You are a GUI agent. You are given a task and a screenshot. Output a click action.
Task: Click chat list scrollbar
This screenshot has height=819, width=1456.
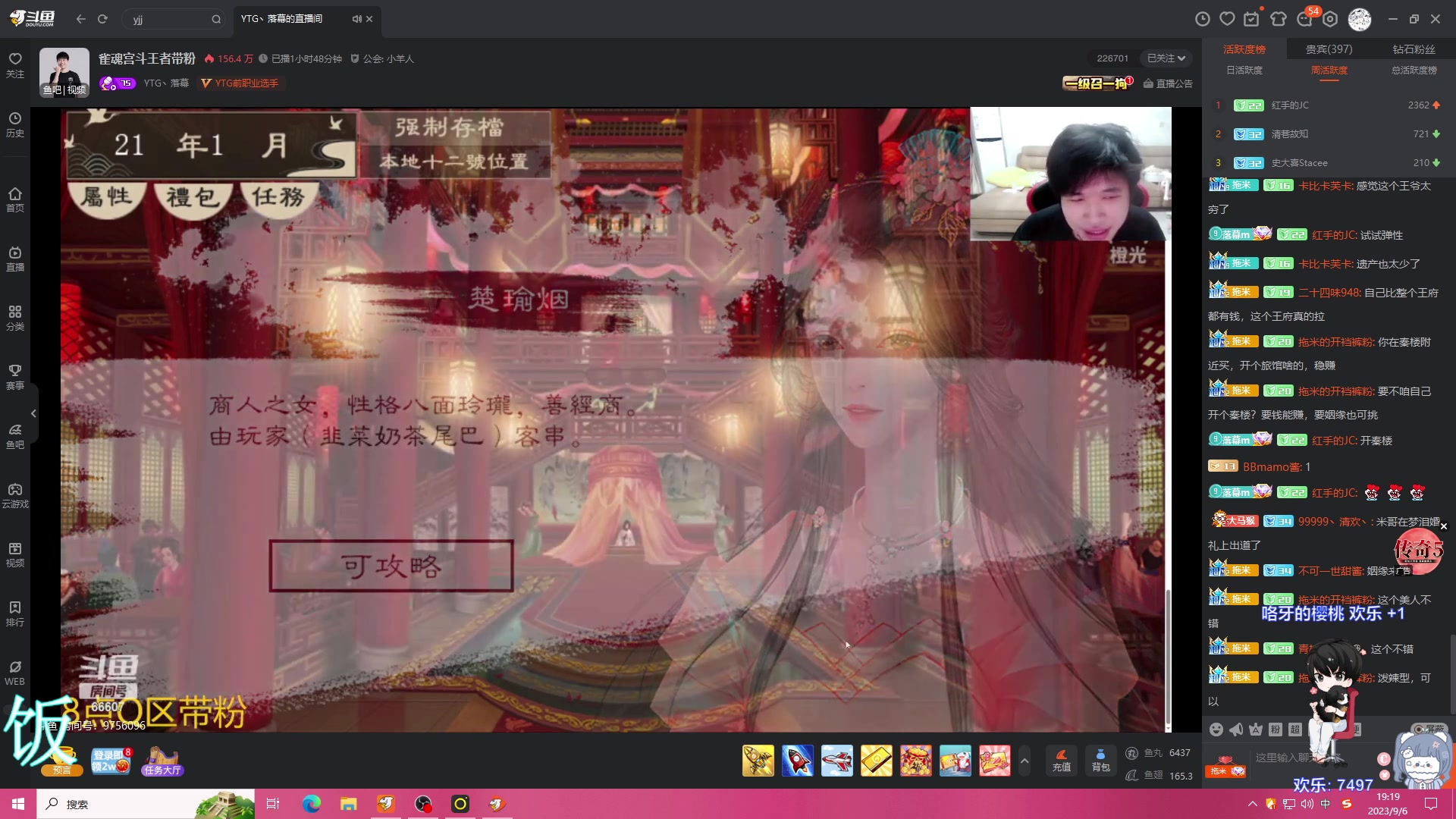pyautogui.click(x=1451, y=673)
